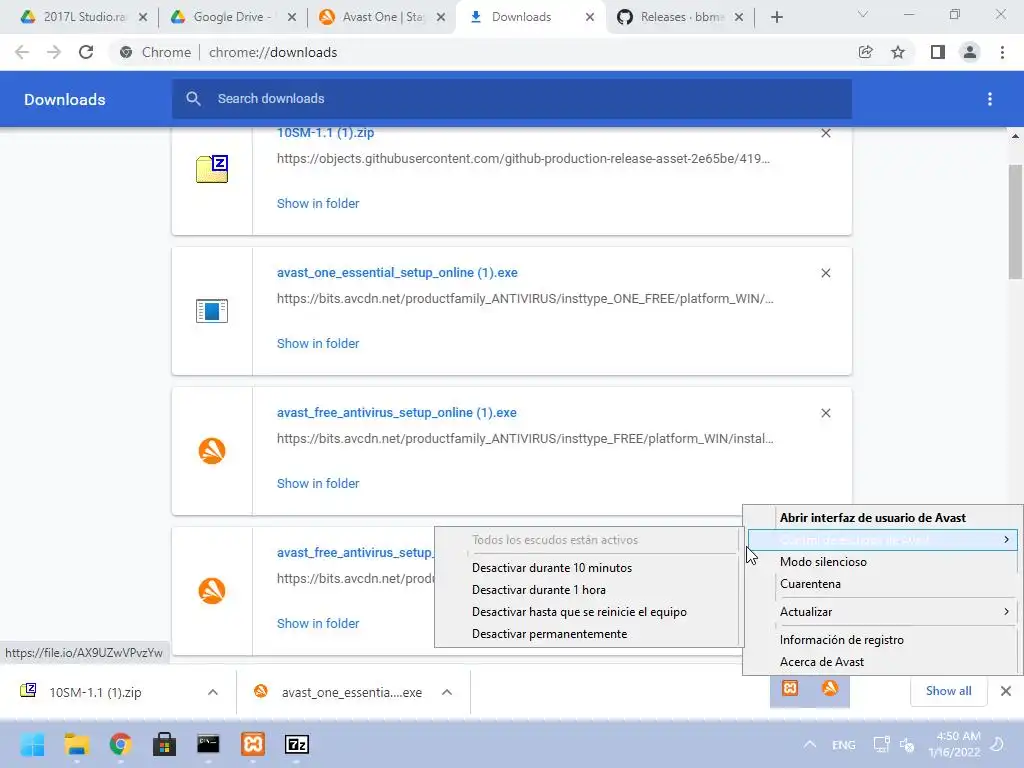
Task: Open options for the avast_one_essentia....exe shelf item
Action: pyautogui.click(x=447, y=692)
